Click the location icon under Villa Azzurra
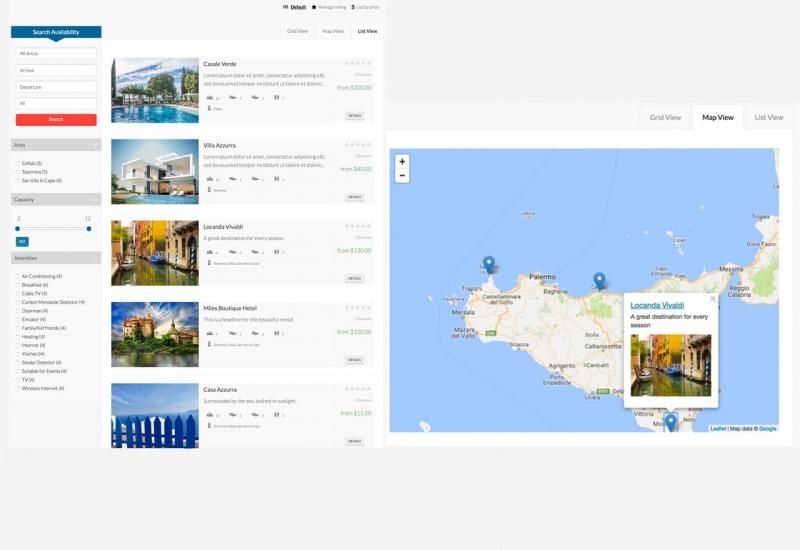The height and width of the screenshot is (550, 800). (209, 190)
